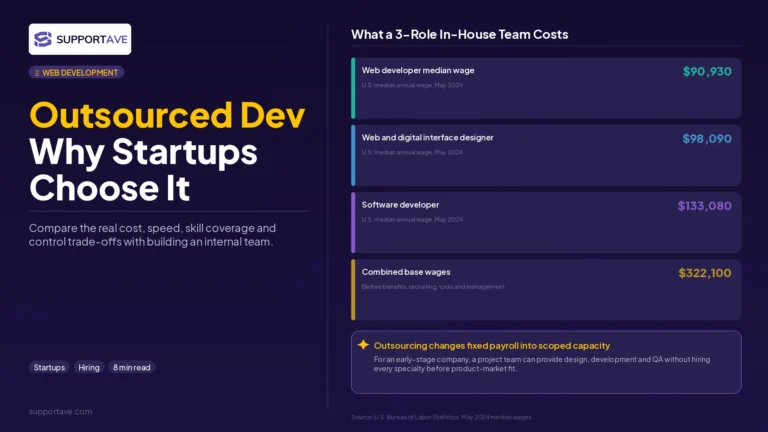768x432 pixels.
Task: Click the Supportave logo
Action: pos(80,39)
